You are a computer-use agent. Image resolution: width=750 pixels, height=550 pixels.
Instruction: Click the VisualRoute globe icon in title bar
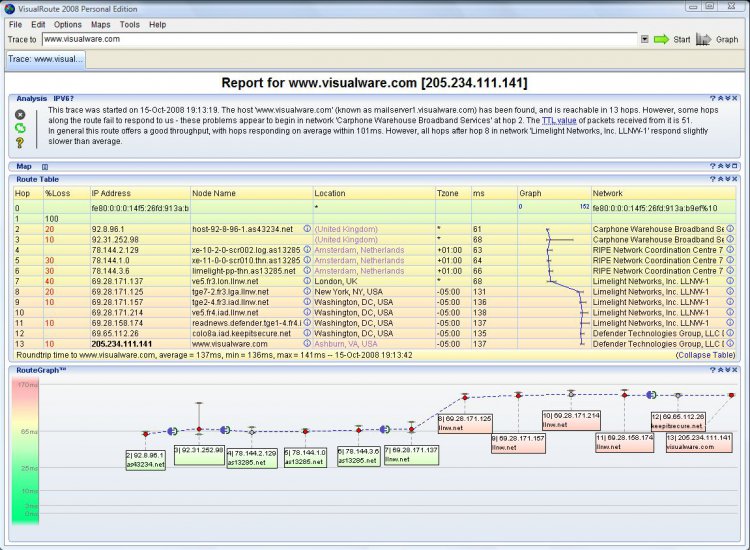pyautogui.click(x=10, y=9)
